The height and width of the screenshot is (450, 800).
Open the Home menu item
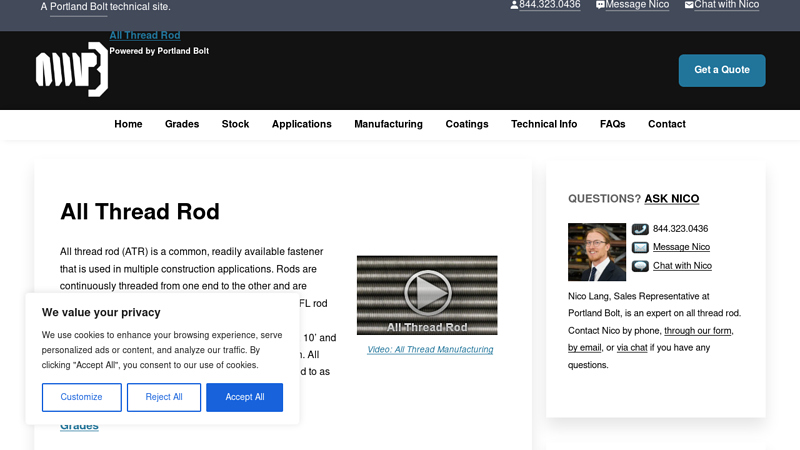128,124
